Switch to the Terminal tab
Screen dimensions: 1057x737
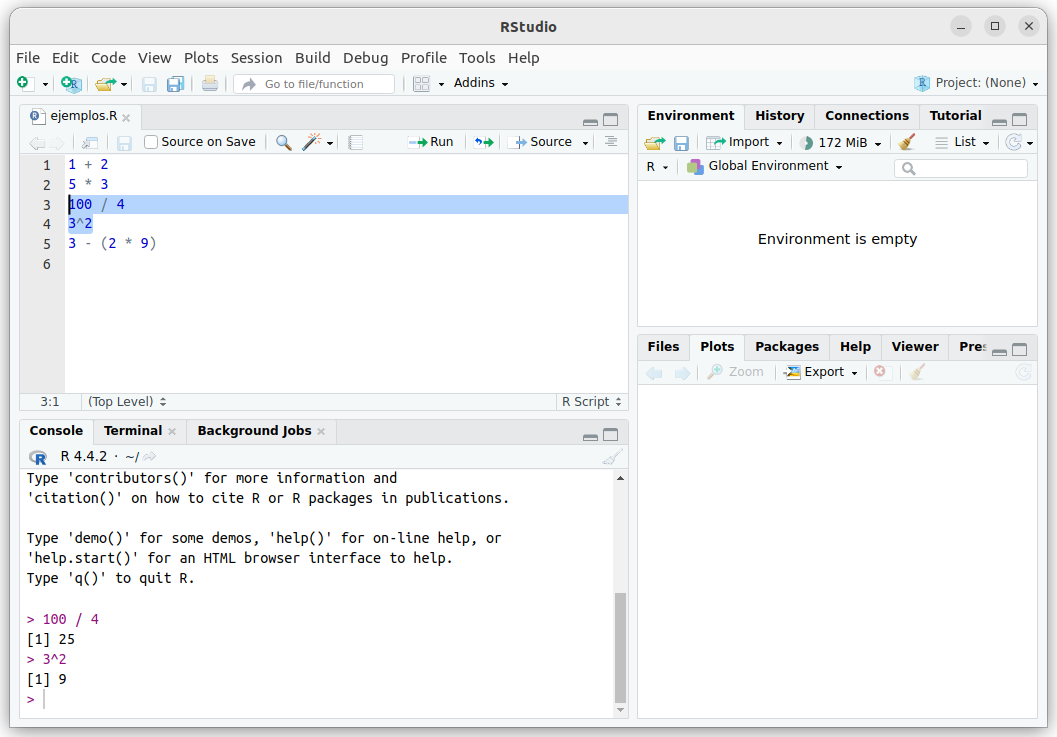pos(133,431)
